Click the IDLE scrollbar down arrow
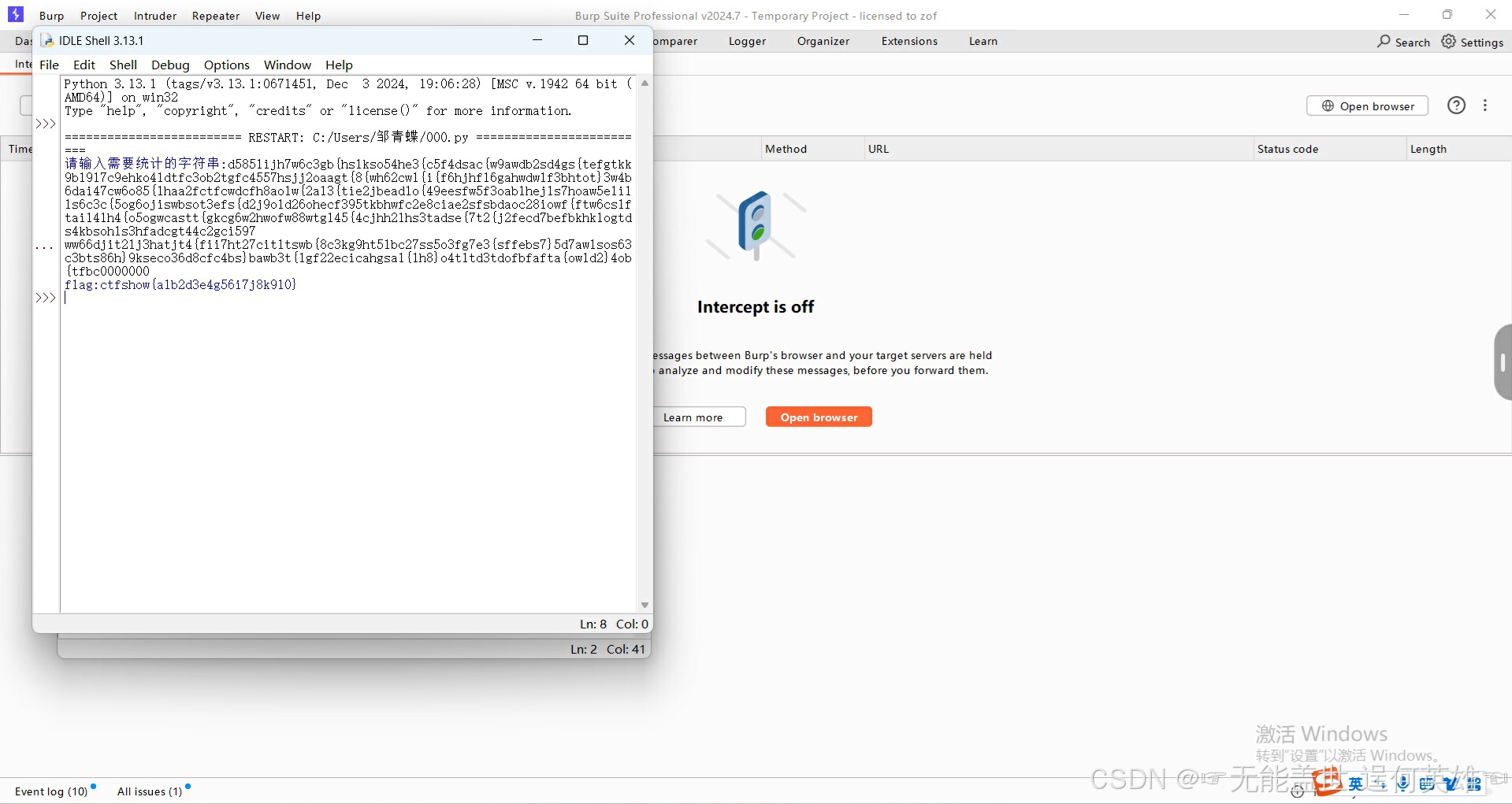Screen dimensions: 1512x804 click(645, 605)
